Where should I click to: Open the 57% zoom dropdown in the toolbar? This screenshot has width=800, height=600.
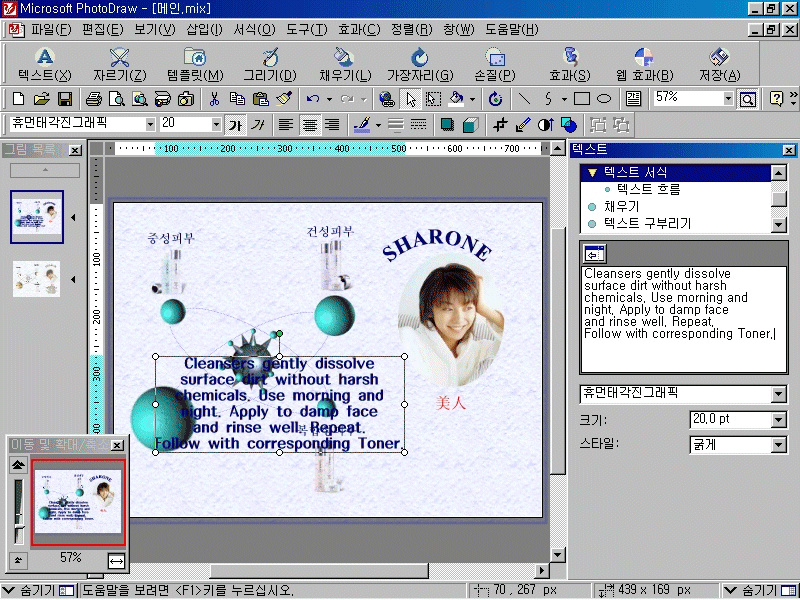728,98
